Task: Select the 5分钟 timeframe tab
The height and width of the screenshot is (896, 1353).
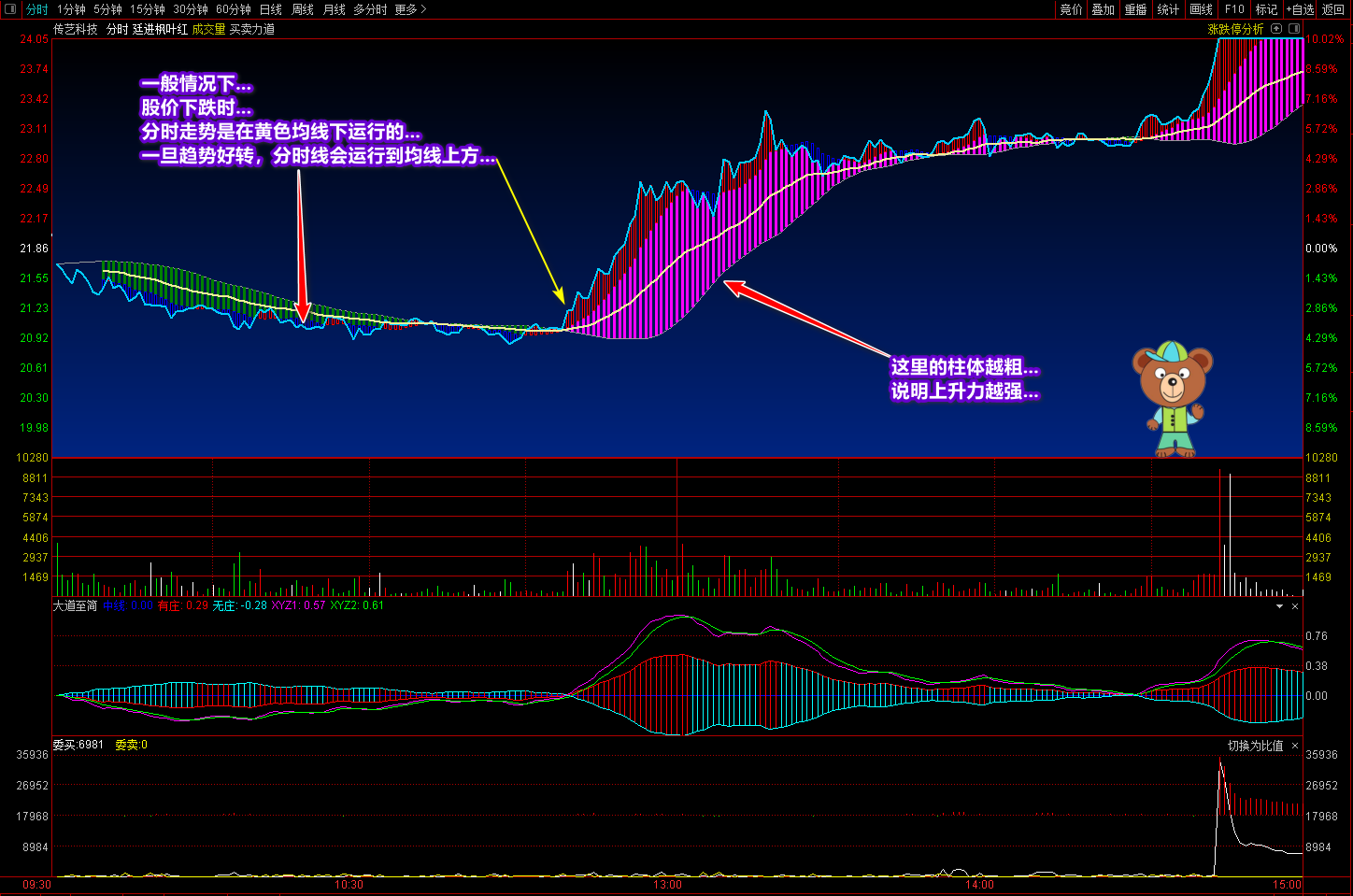Action: [107, 9]
